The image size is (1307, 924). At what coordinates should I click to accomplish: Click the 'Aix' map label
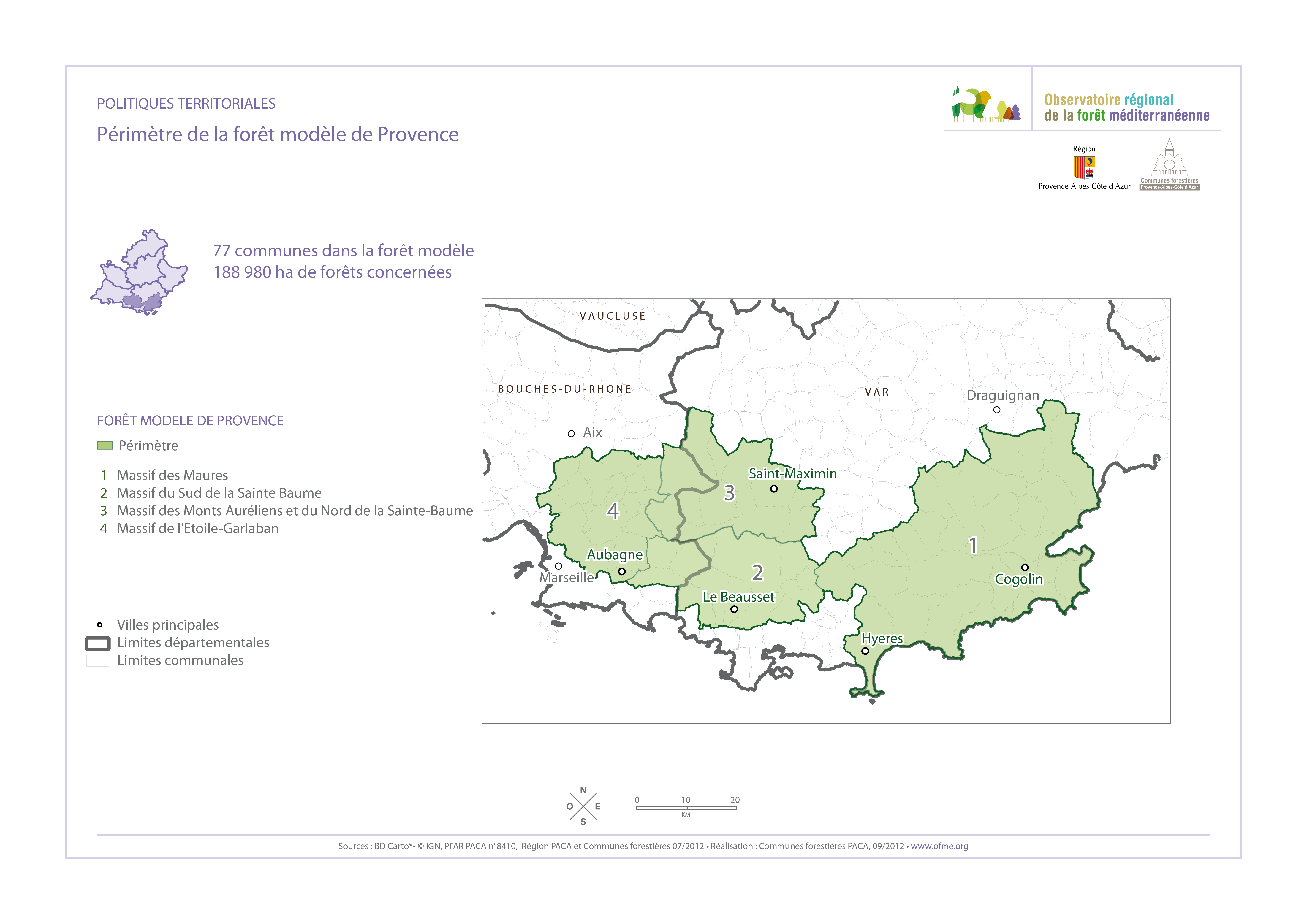593,433
